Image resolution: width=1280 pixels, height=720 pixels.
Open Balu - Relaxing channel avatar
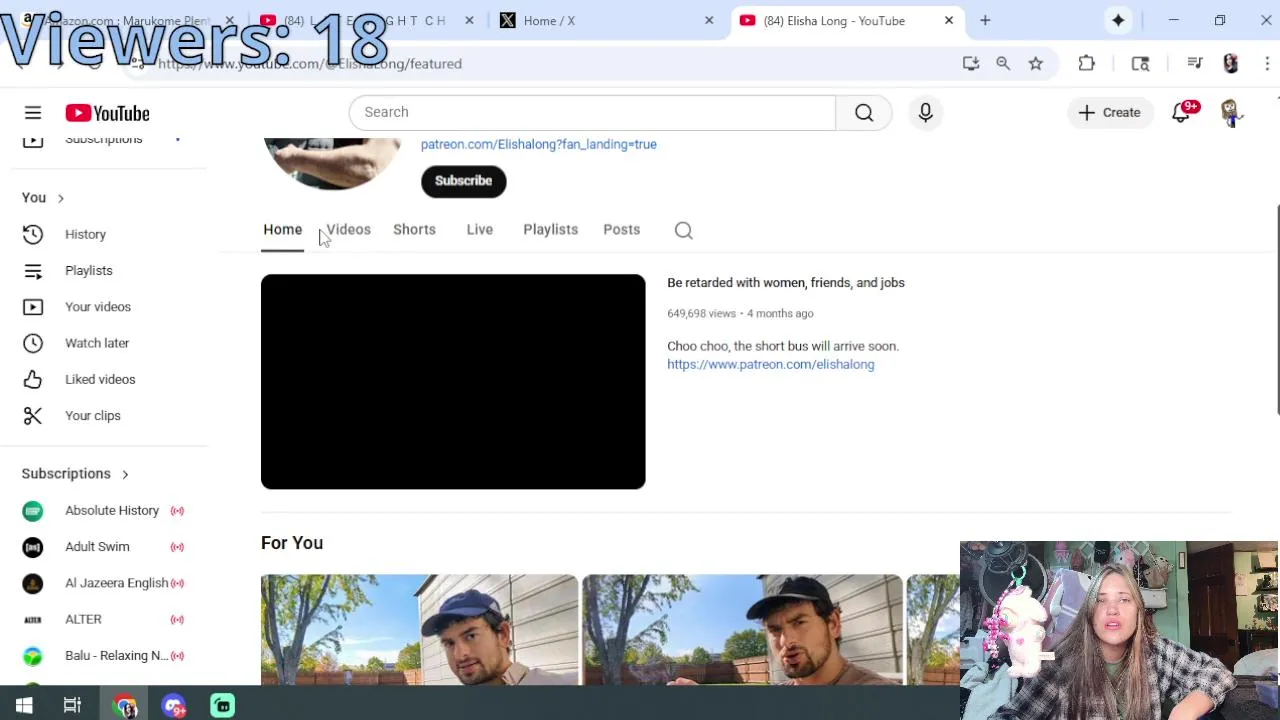[33, 656]
